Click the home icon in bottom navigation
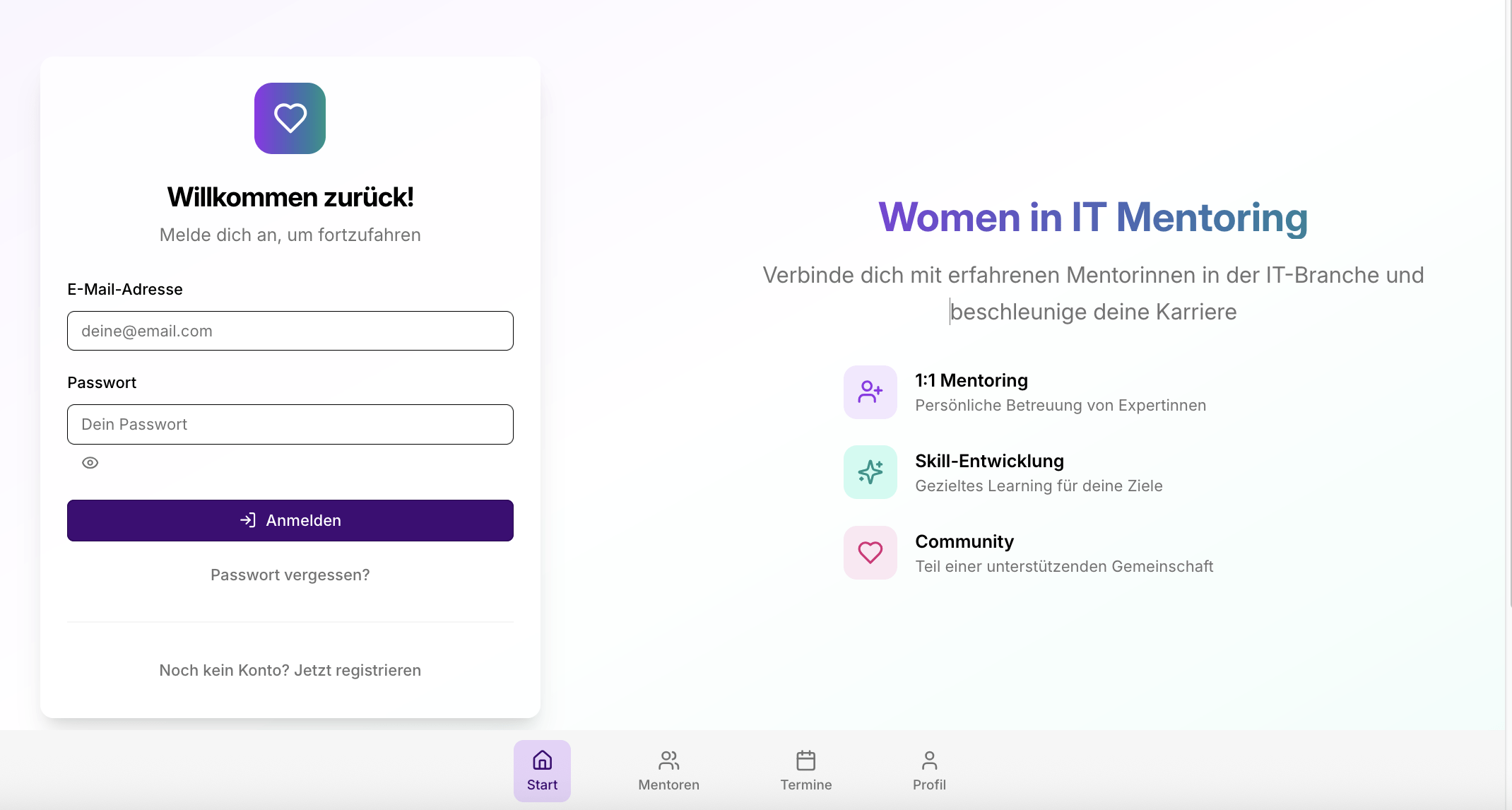Viewport: 1512px width, 810px height. (x=542, y=761)
